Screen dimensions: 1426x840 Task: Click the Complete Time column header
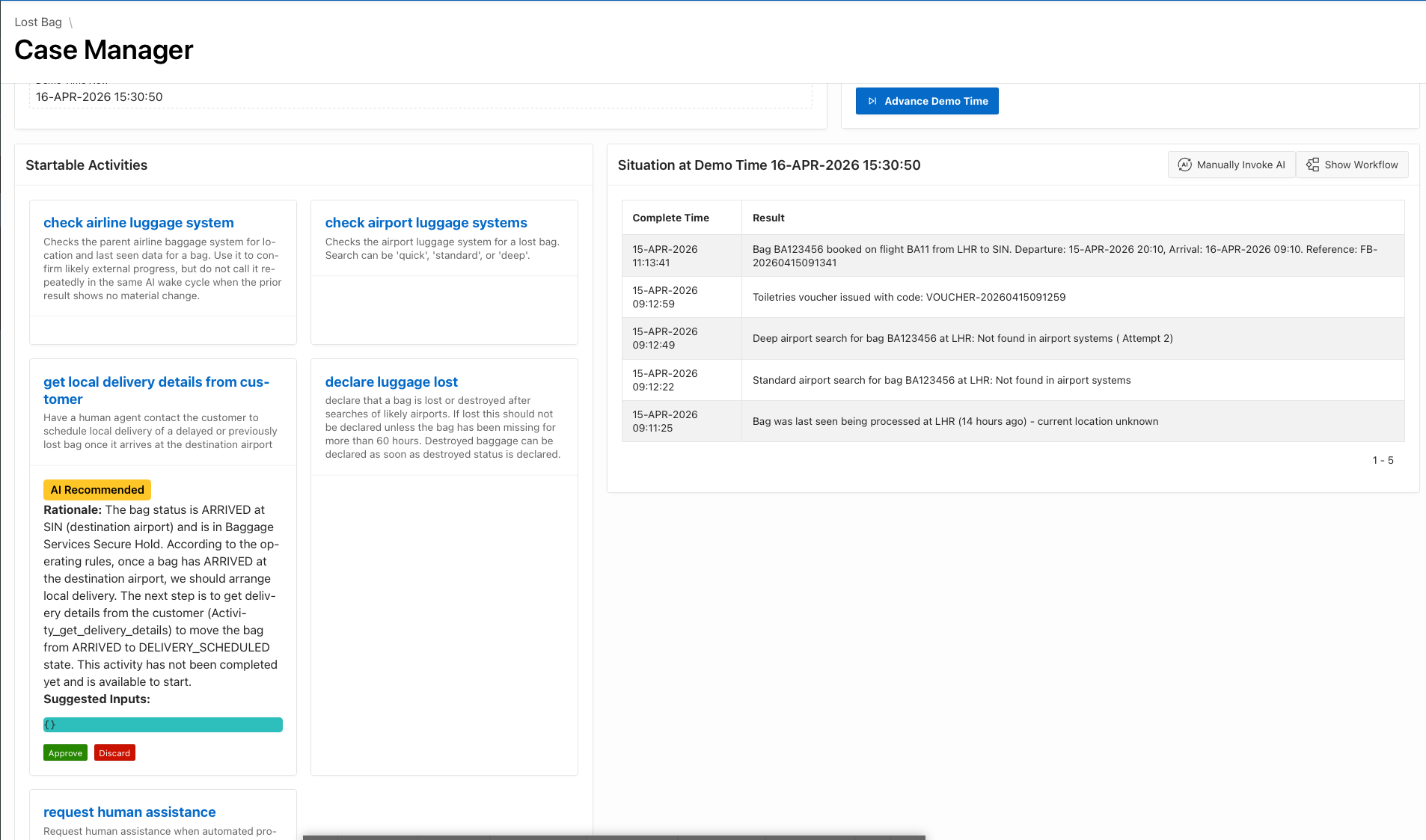[x=670, y=218]
